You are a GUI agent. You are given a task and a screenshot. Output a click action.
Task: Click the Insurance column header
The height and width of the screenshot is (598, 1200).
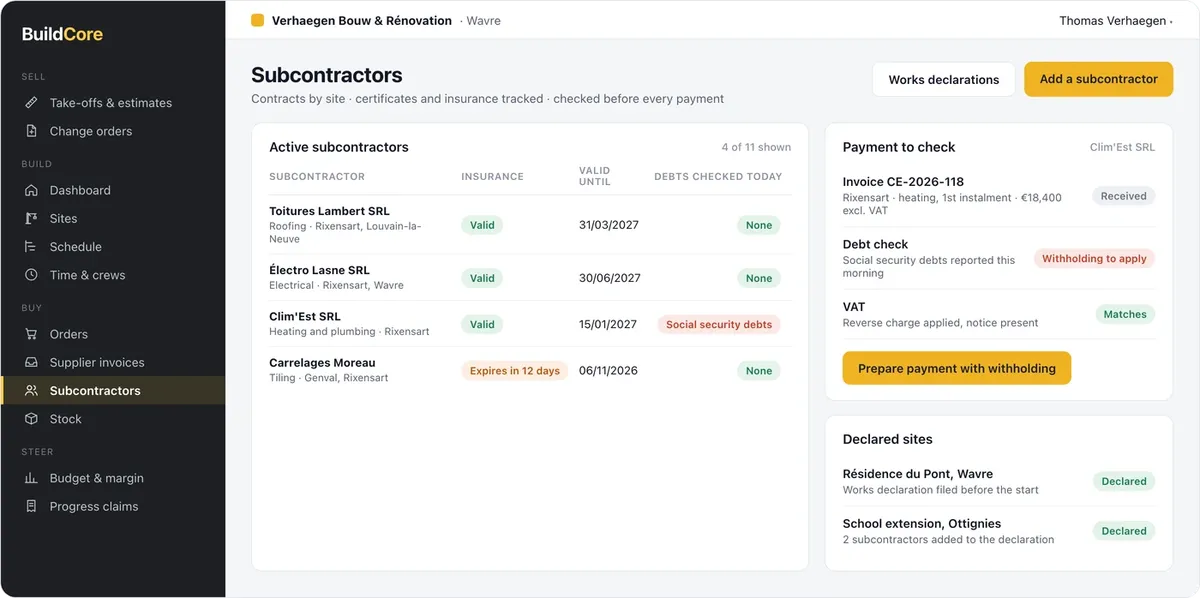492,176
